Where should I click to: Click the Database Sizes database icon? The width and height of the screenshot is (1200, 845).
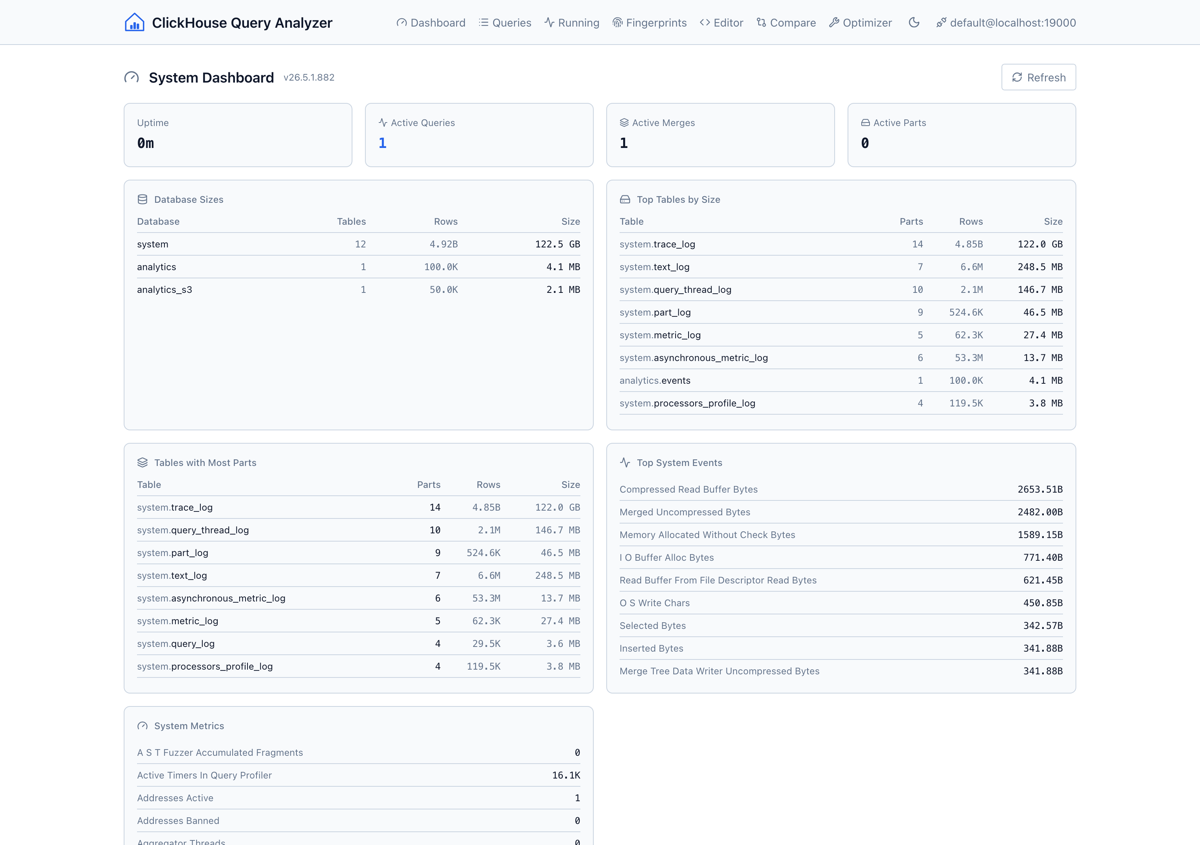pos(142,199)
